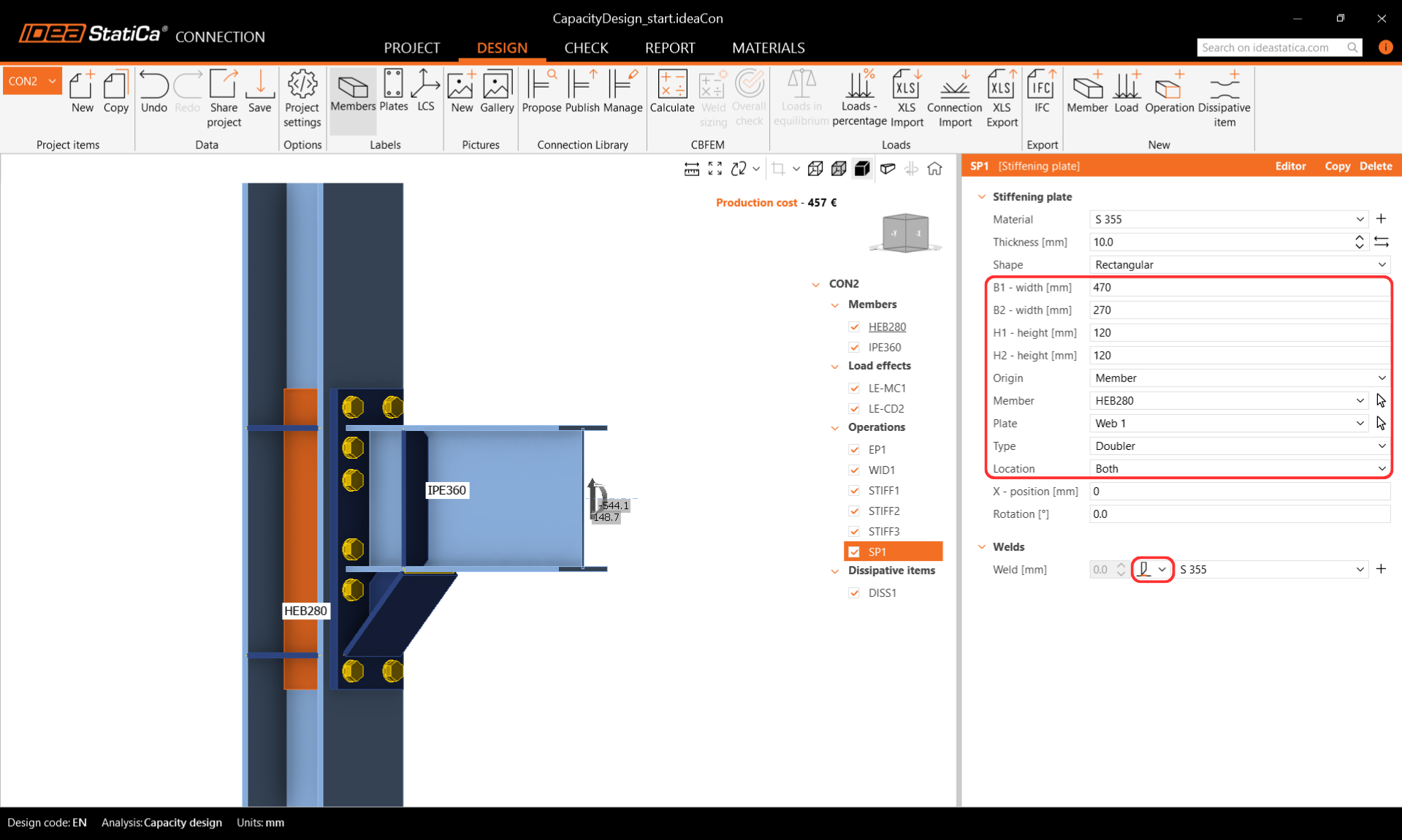Click Connection Import icon
The height and width of the screenshot is (840, 1402).
click(x=954, y=99)
